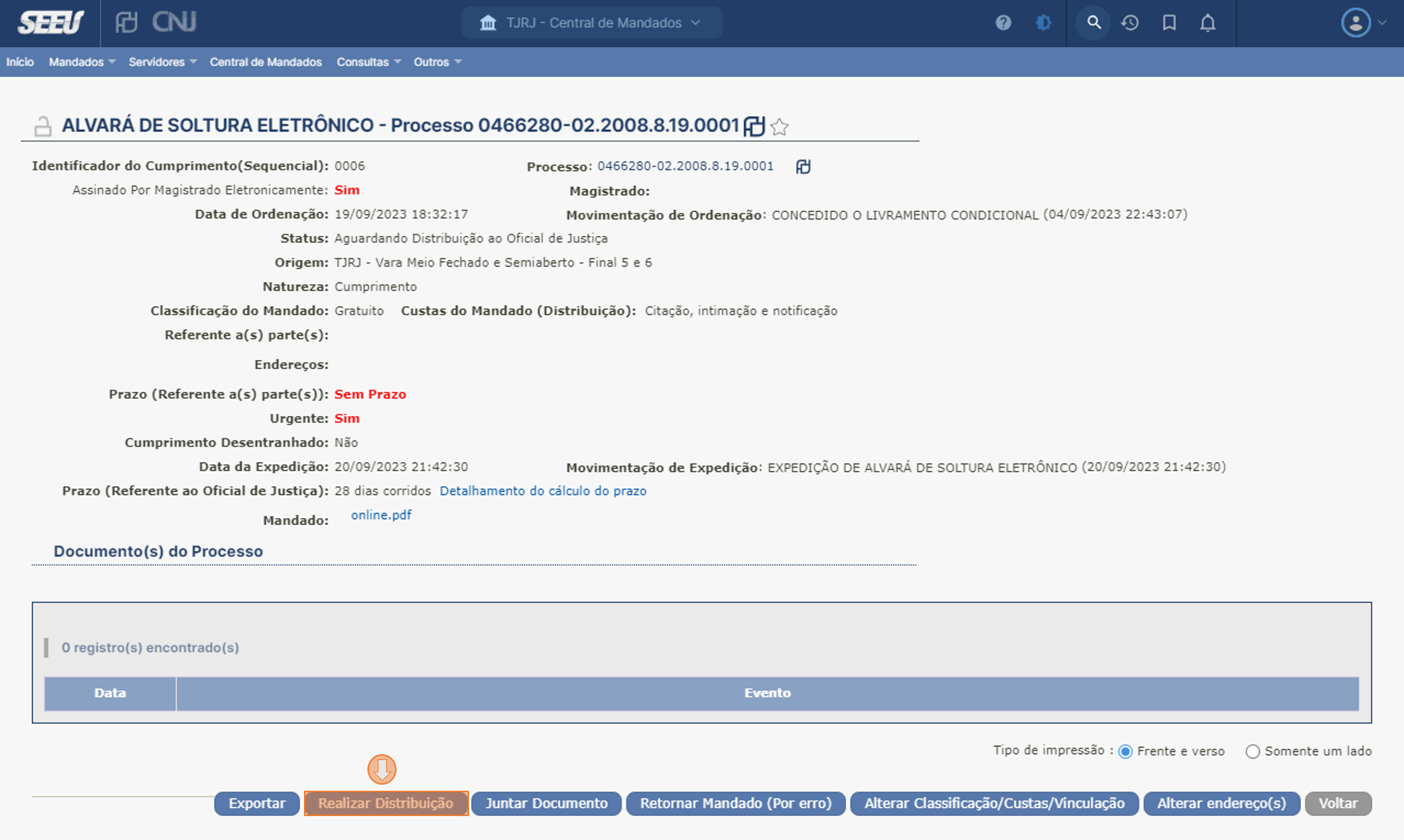Click text 28 dias corridos
The height and width of the screenshot is (840, 1404).
(383, 491)
